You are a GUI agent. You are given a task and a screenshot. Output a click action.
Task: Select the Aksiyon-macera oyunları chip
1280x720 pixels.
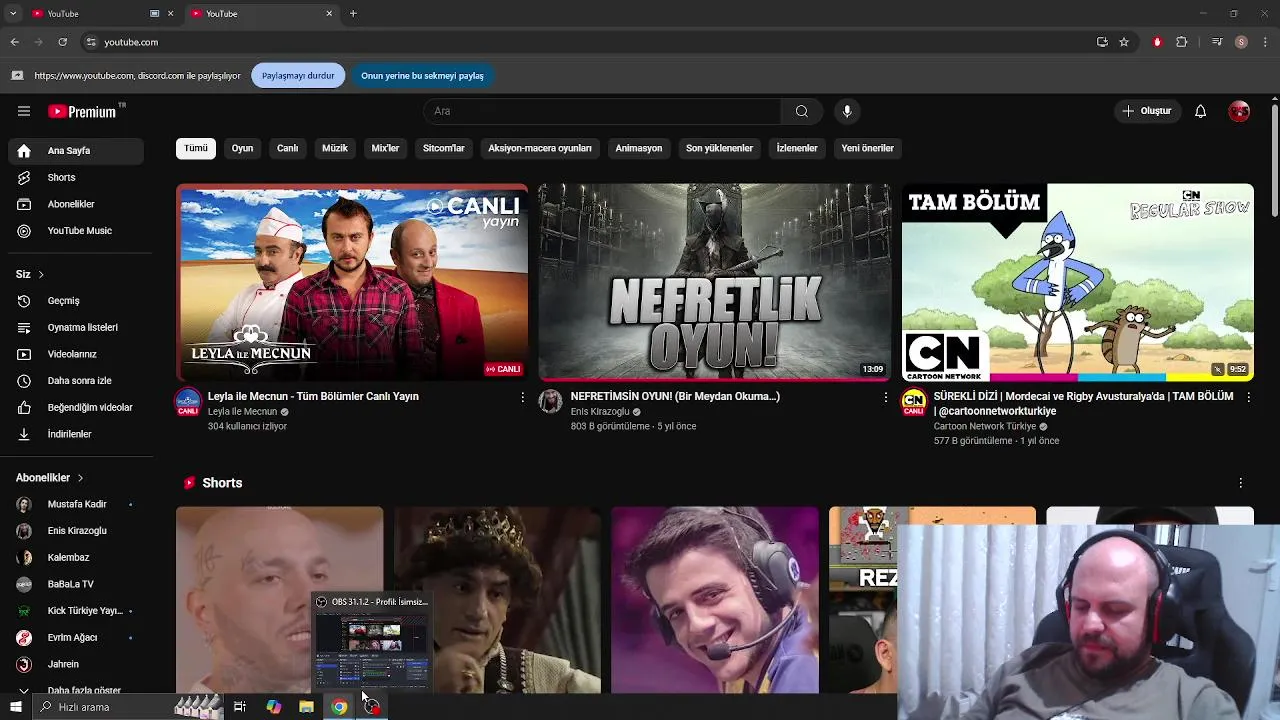coord(540,148)
